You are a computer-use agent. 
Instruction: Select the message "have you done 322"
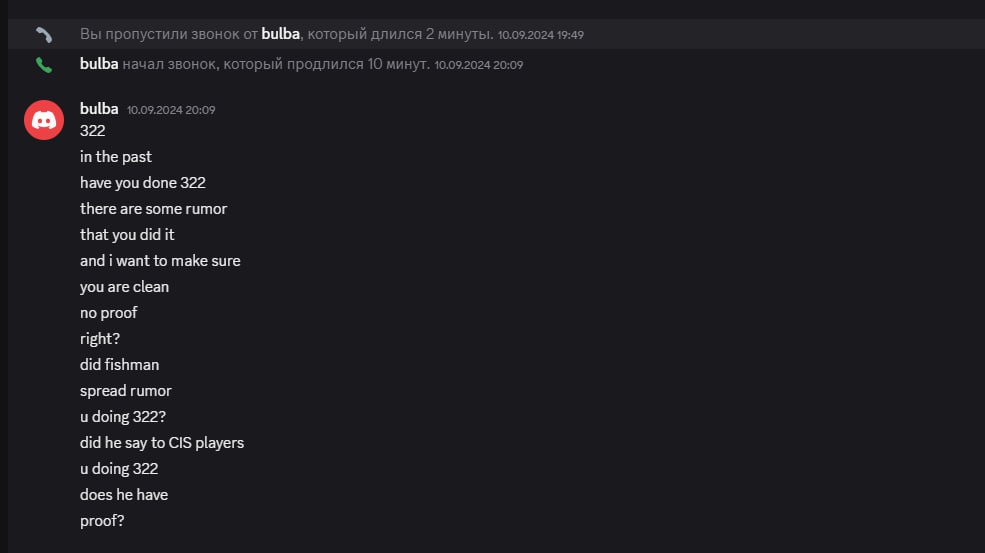tap(143, 183)
